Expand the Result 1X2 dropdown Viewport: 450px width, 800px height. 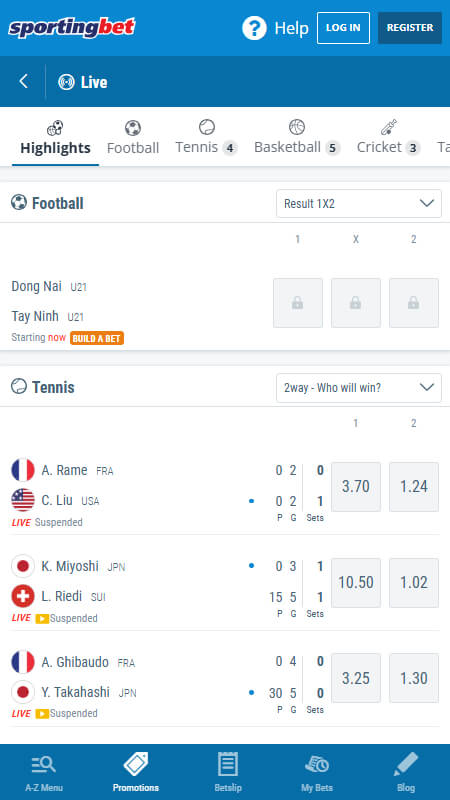359,204
